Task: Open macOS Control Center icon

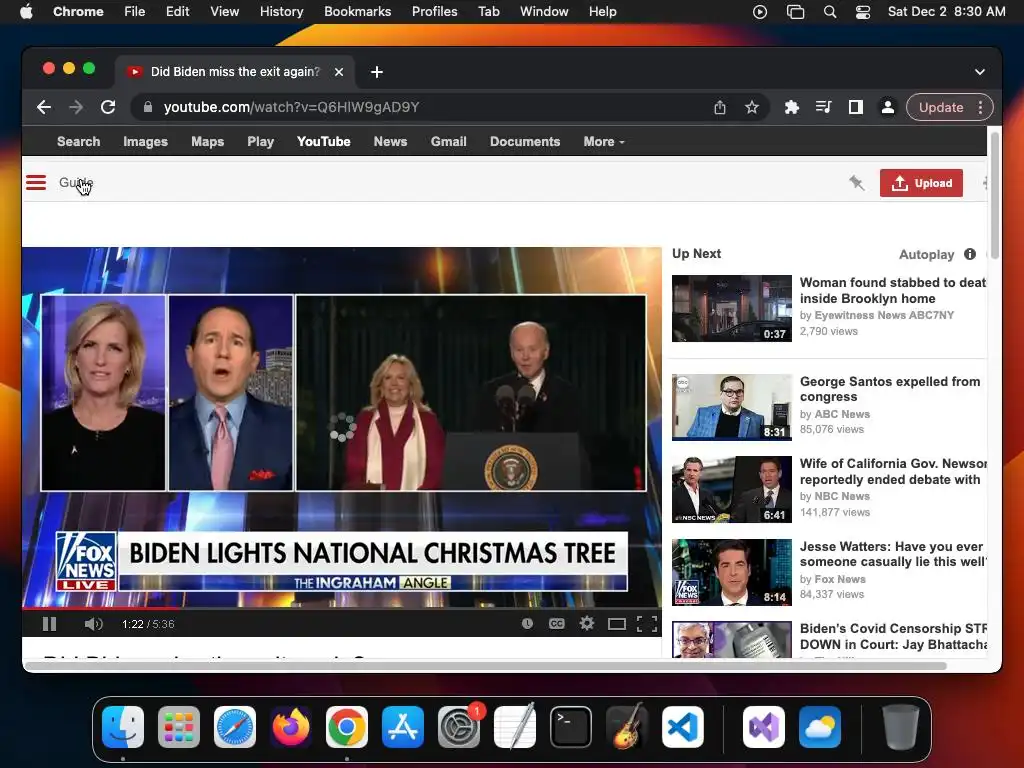Action: coord(863,12)
